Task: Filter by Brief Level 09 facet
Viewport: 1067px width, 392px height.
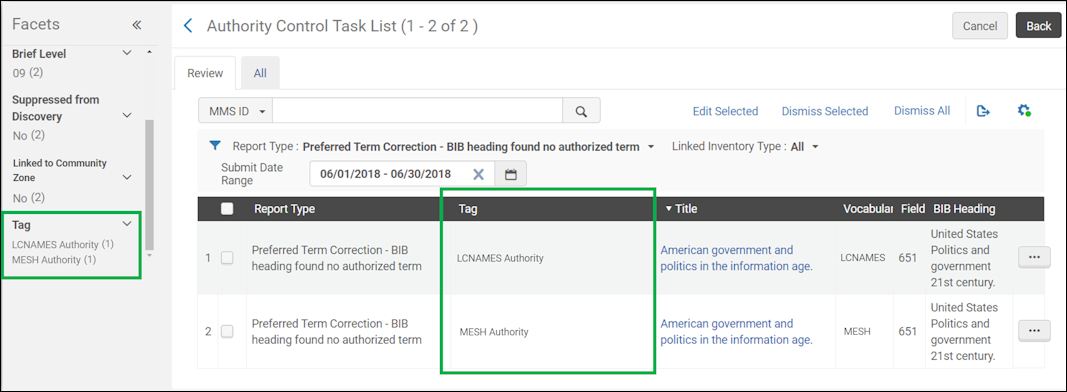Action: [28, 72]
